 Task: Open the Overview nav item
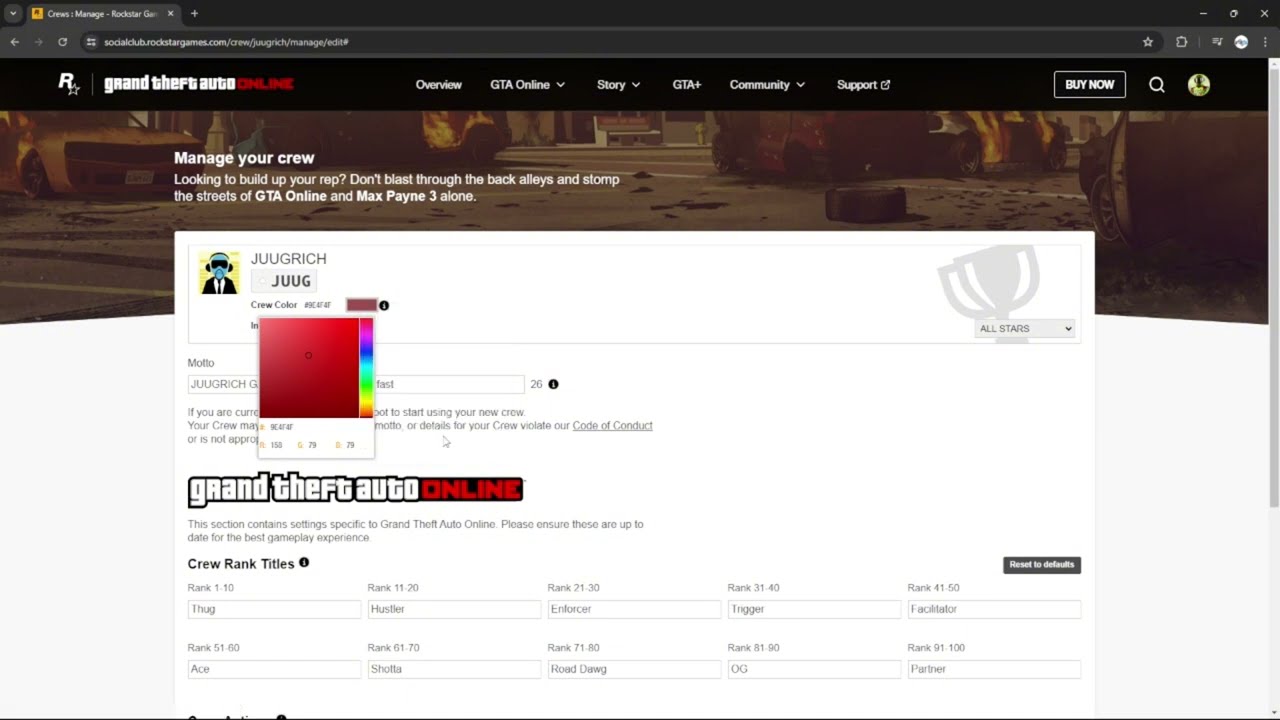439,85
